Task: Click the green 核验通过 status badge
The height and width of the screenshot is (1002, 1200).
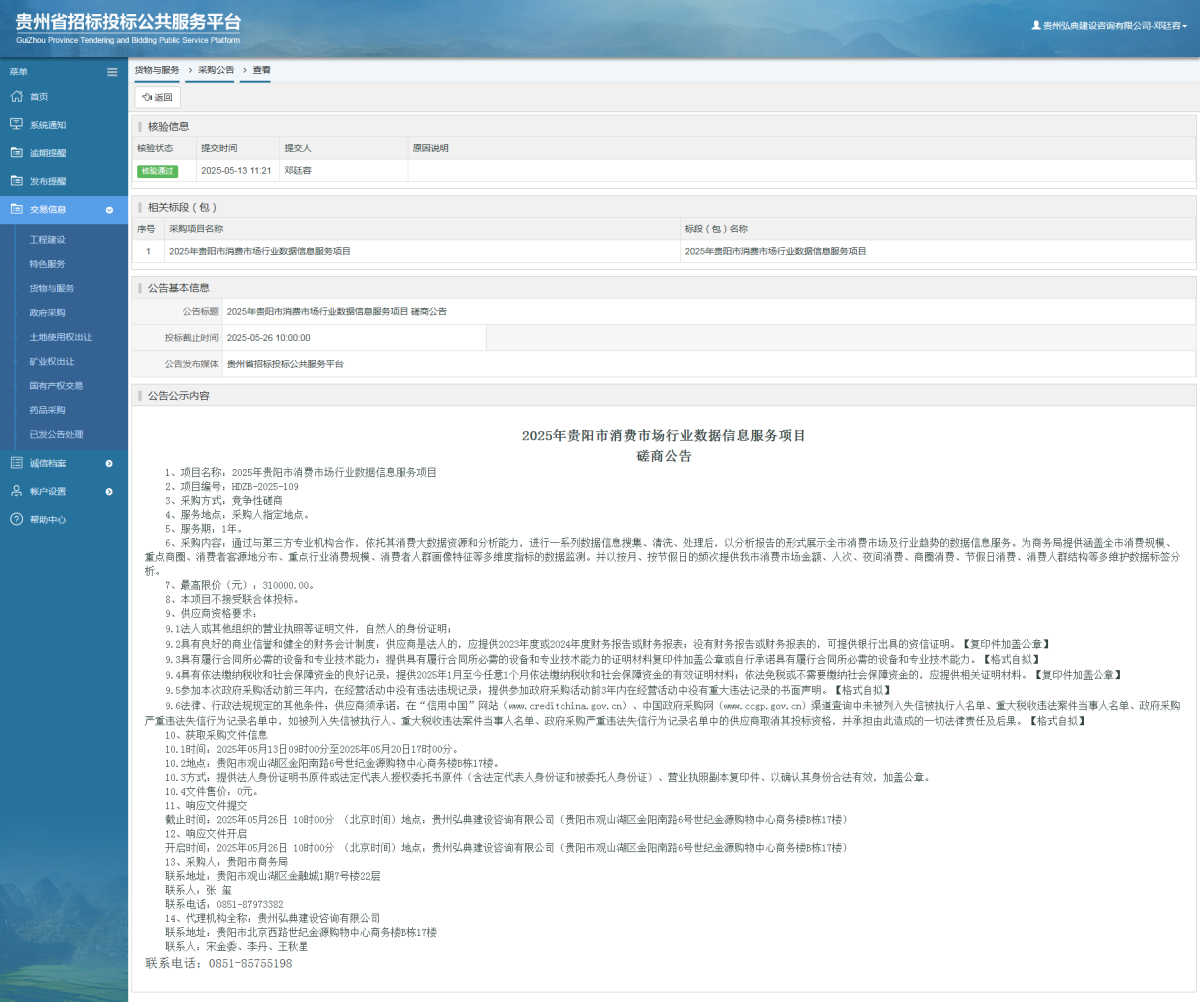Action: pos(157,171)
